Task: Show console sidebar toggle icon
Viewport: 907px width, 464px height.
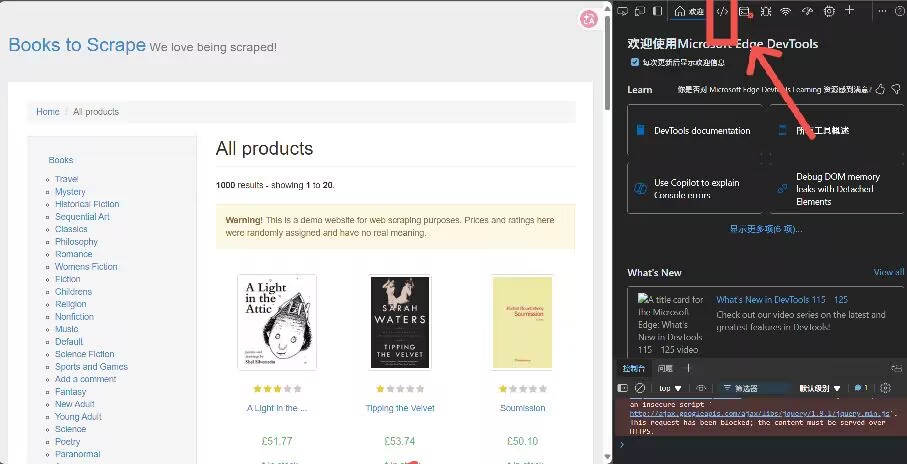Action: point(623,388)
